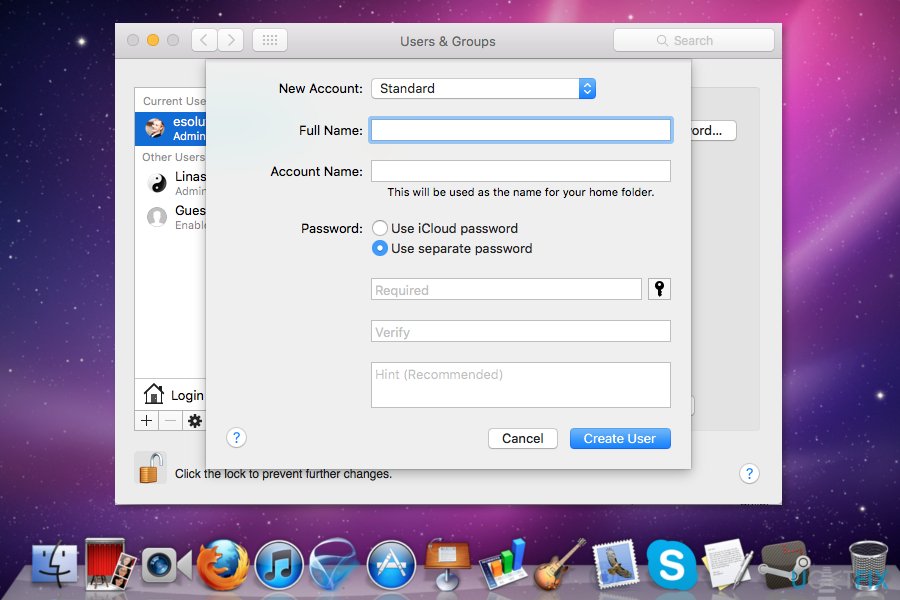Viewport: 900px width, 600px height.
Task: Launch Firefox from the Dock
Action: pyautogui.click(x=221, y=565)
